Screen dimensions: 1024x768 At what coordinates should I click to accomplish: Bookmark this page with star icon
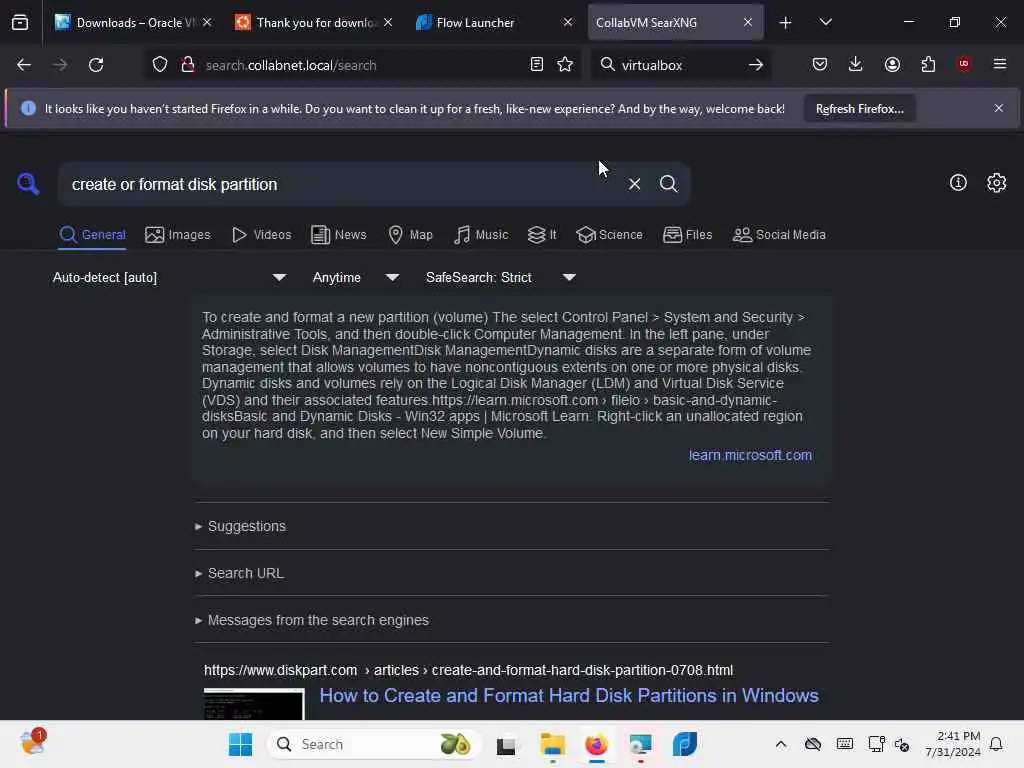pos(565,65)
